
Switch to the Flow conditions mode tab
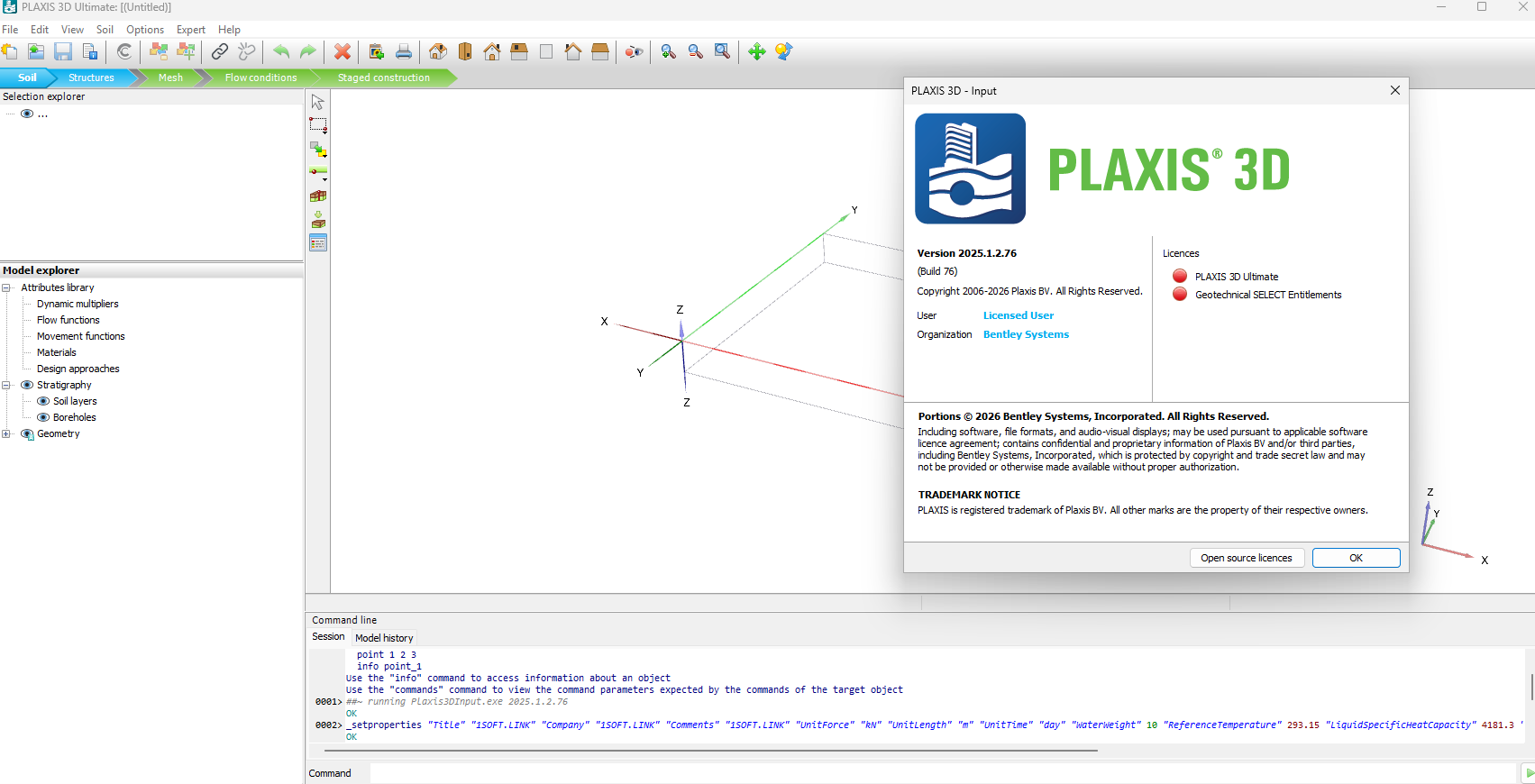pyautogui.click(x=260, y=77)
